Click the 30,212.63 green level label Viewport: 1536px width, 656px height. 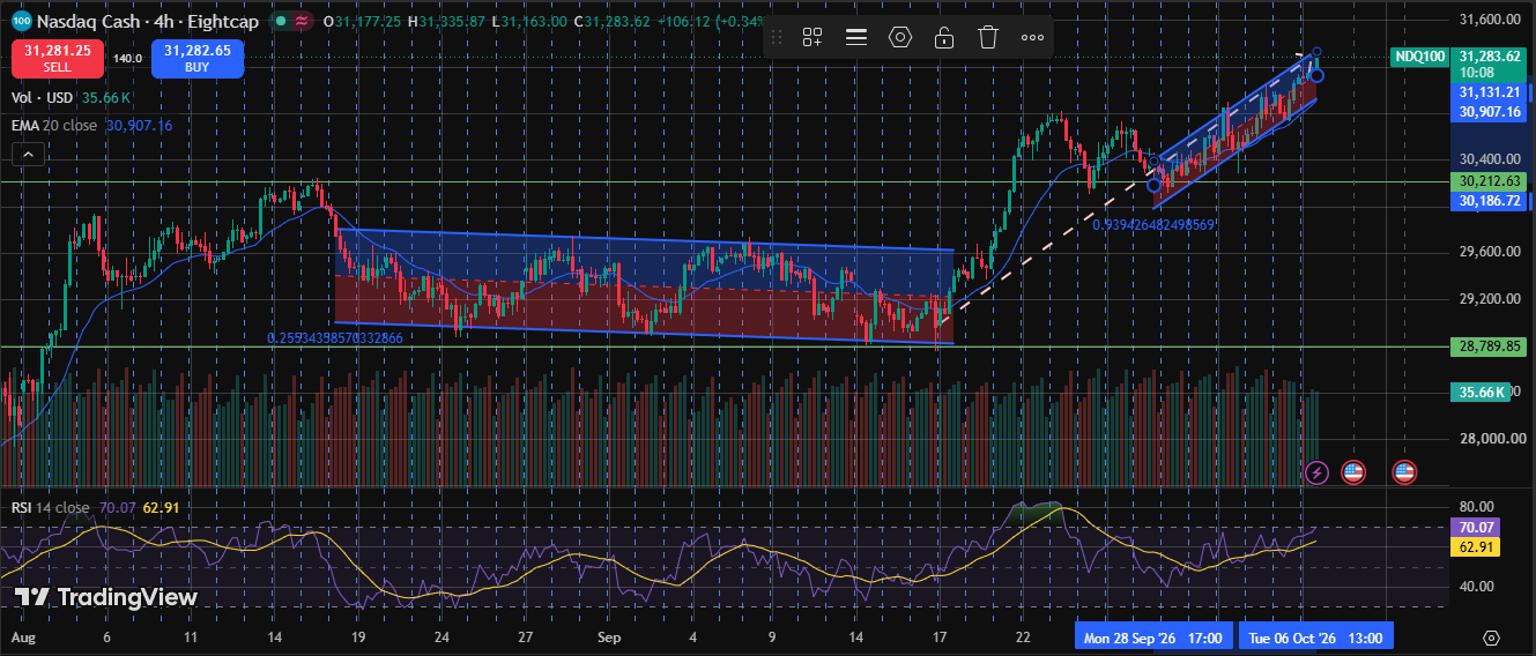click(x=1489, y=181)
